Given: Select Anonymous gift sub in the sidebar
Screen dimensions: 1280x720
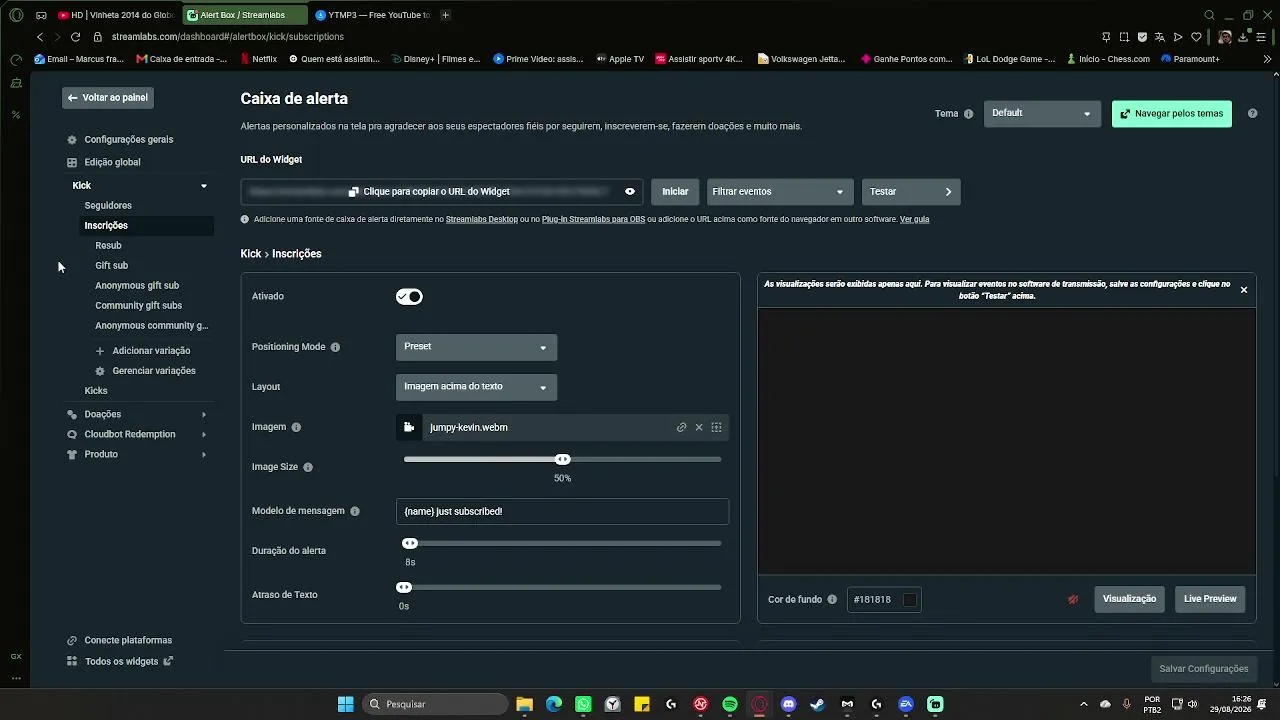Looking at the screenshot, I should (x=137, y=286).
